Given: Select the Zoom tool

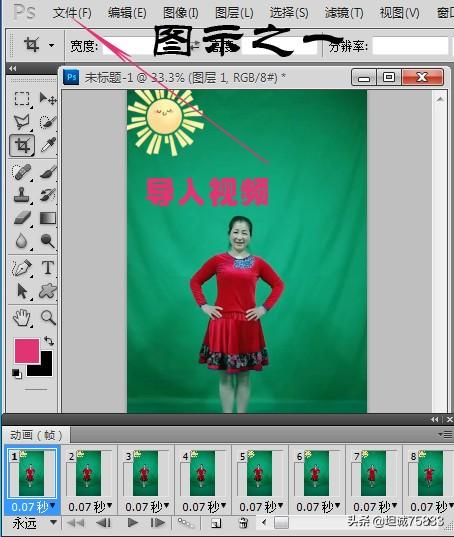Looking at the screenshot, I should (48, 317).
